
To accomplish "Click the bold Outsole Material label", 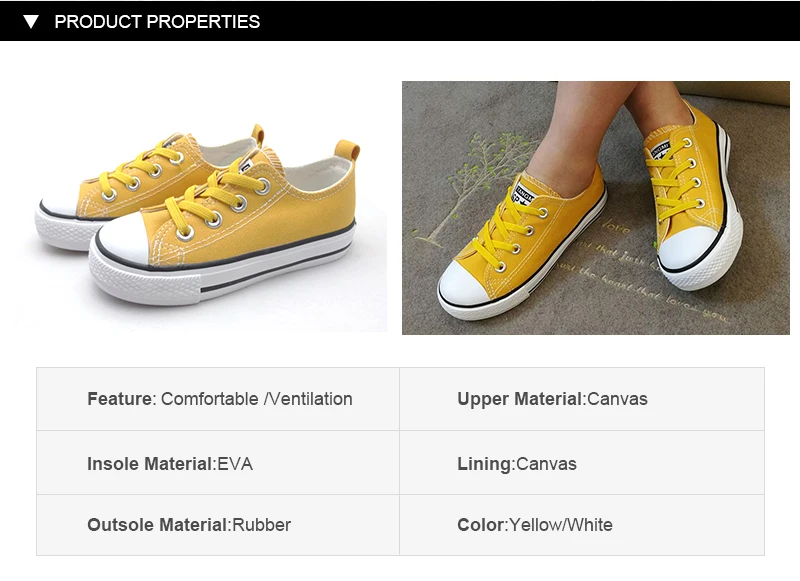I will [157, 525].
